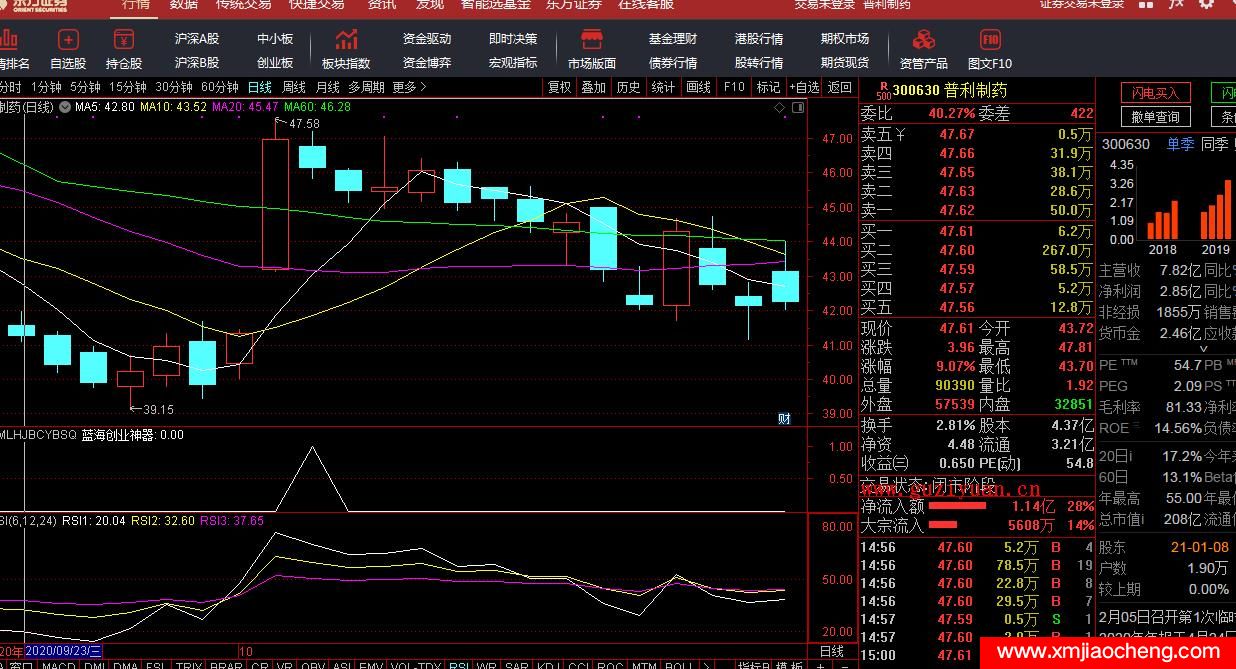
Task: Click the 2020/09/23 date marker
Action: coord(63,650)
